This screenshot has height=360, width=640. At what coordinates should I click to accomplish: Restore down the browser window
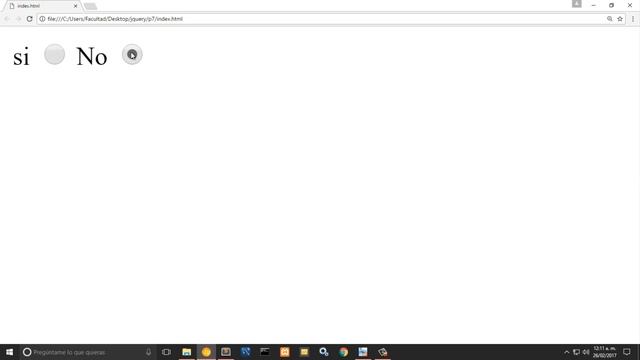[x=611, y=5]
